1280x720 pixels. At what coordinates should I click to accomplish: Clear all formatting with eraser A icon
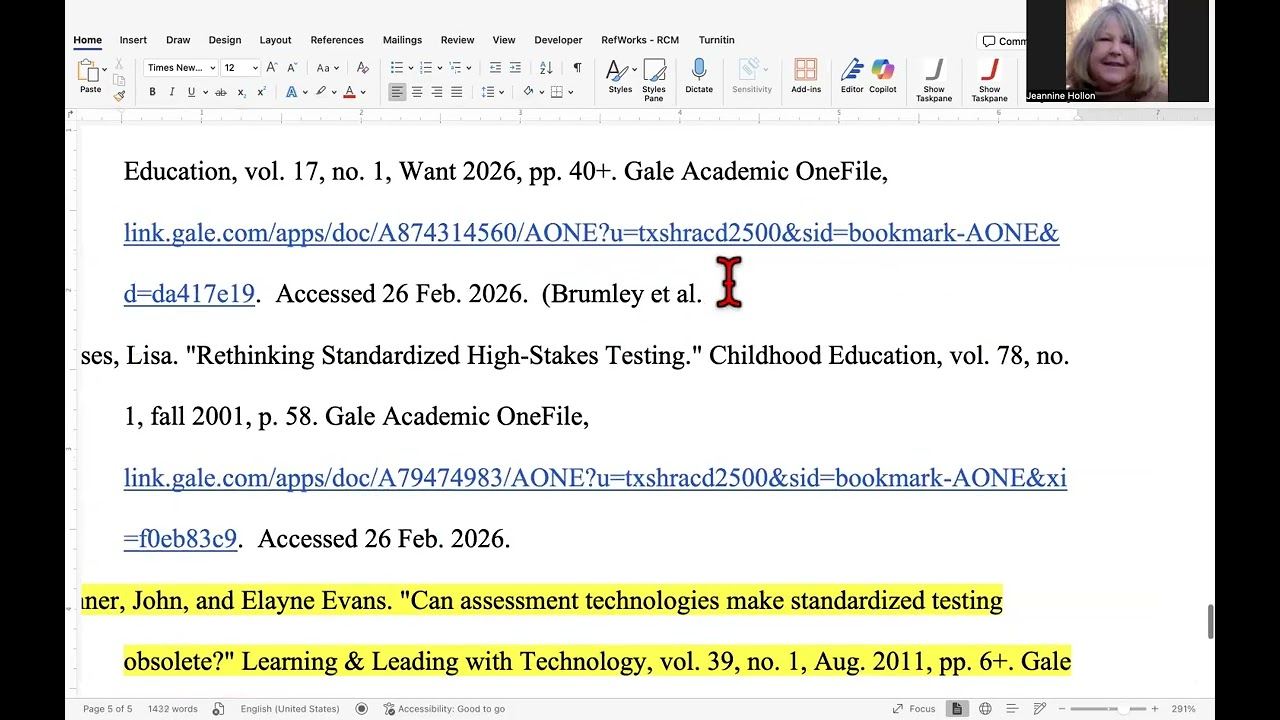[x=362, y=68]
